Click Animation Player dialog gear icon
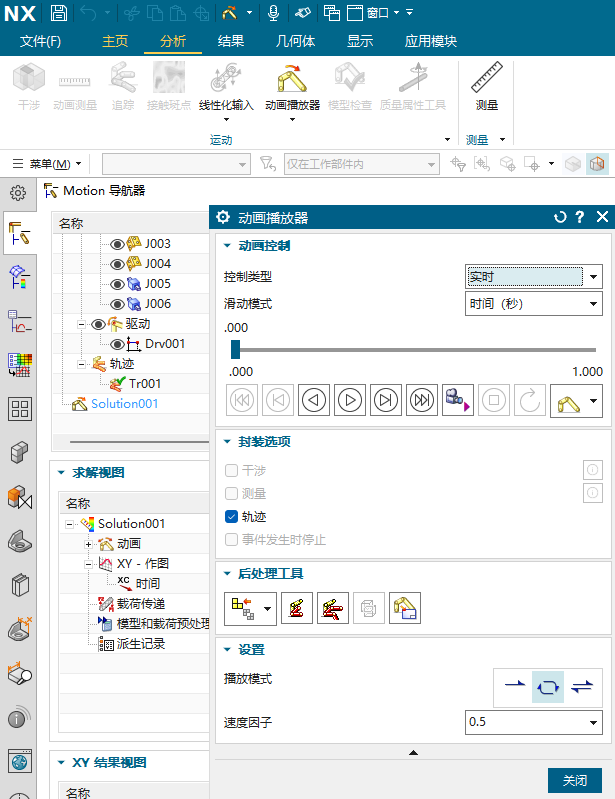This screenshot has width=615, height=799. 223,217
